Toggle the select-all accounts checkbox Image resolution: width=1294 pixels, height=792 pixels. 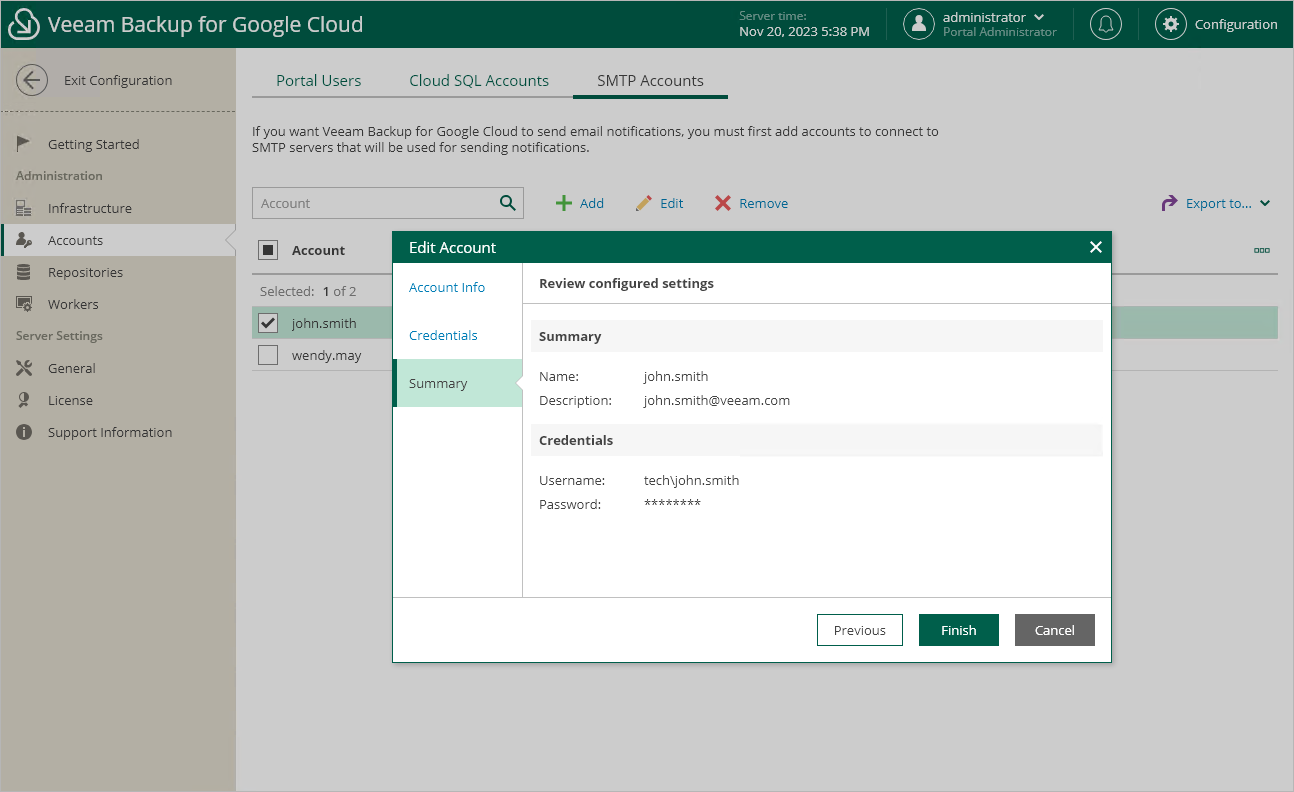click(x=268, y=250)
